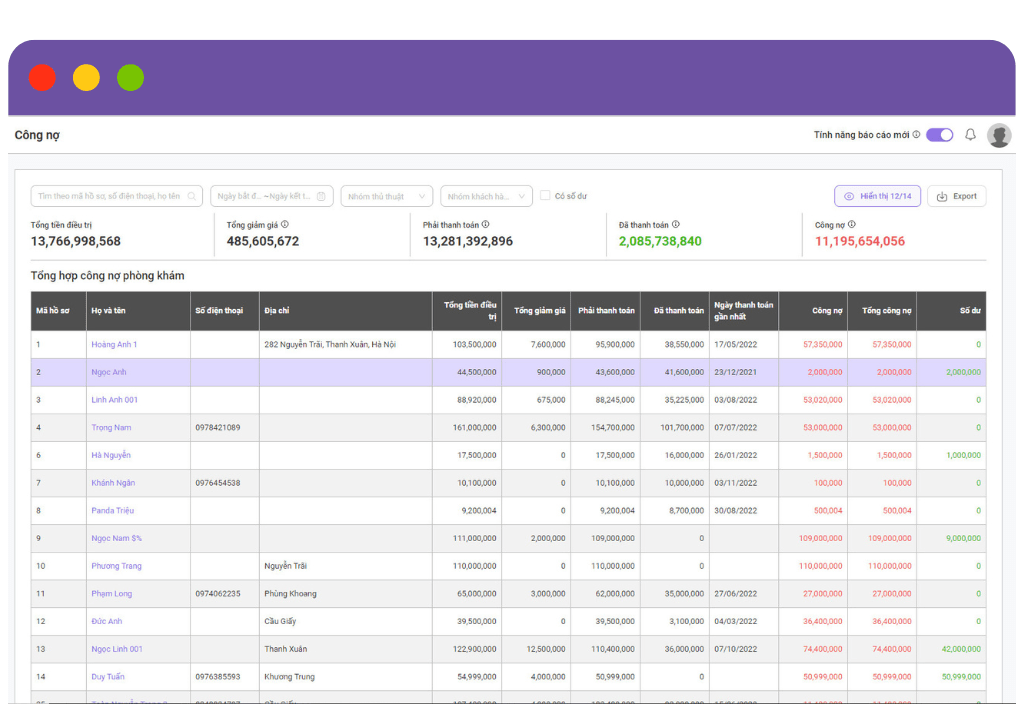Click address cell Phùng Khoang
The image size is (1024, 720).
click(x=290, y=593)
